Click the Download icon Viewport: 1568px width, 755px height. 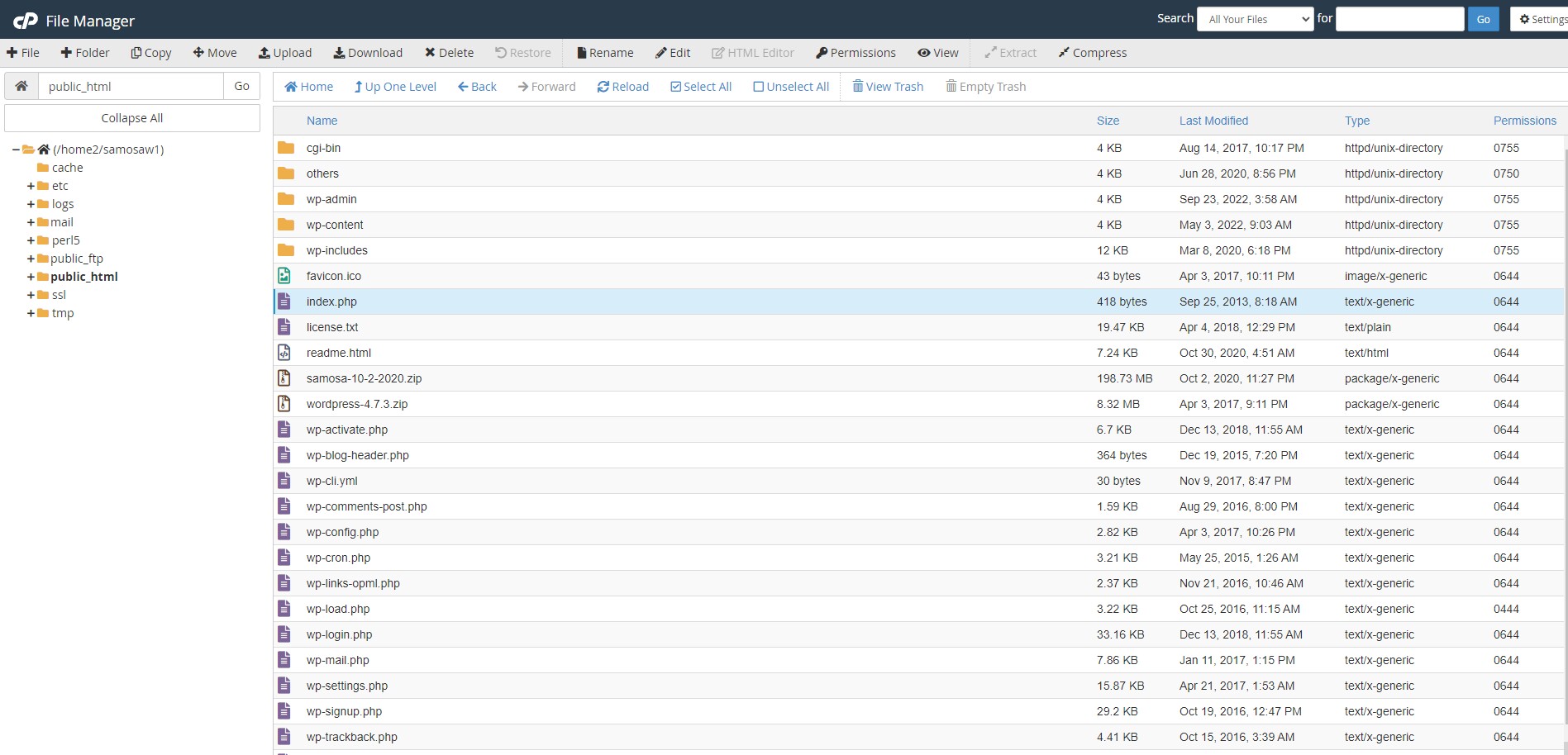pos(368,52)
